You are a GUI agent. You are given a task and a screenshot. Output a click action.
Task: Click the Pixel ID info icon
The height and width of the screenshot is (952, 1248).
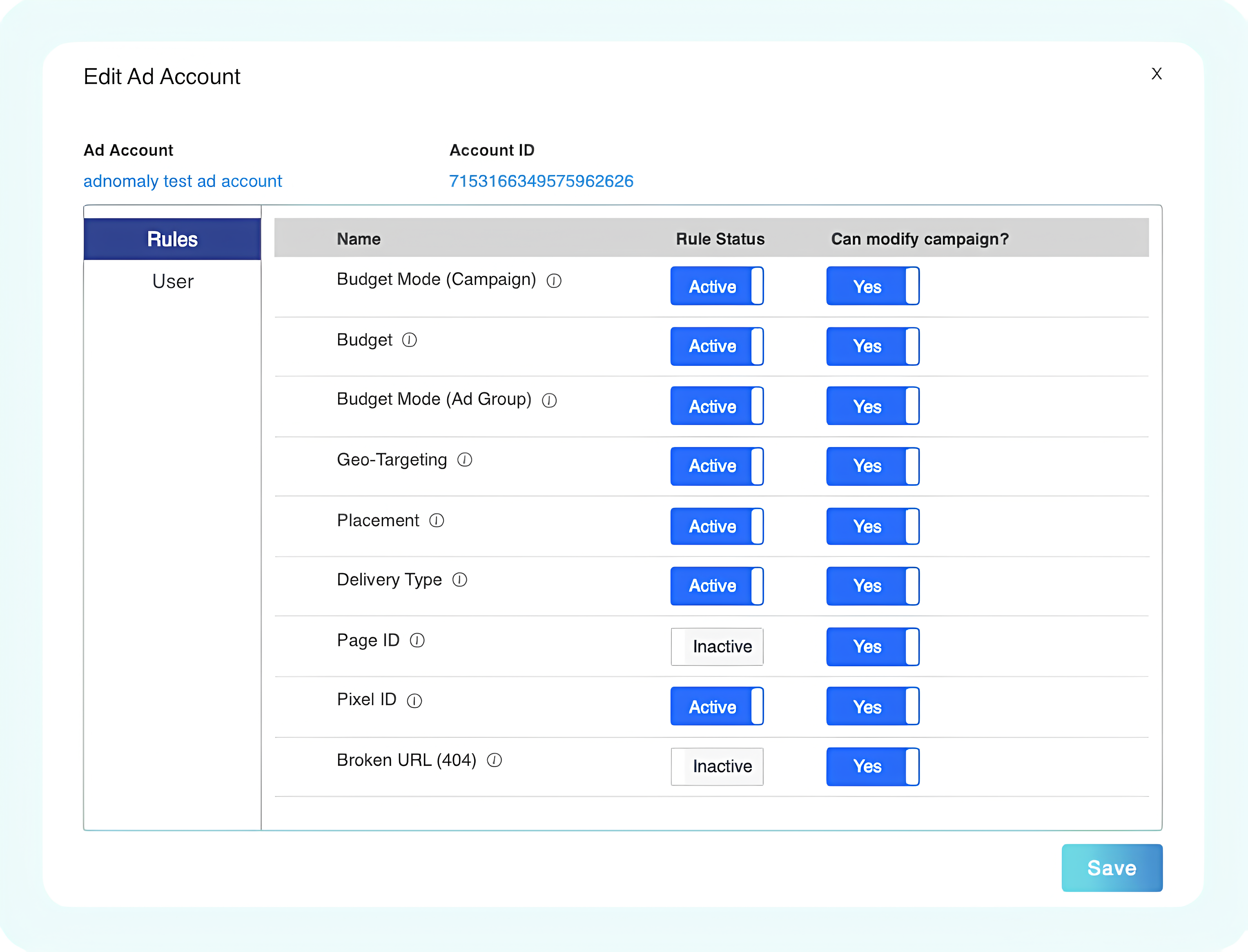(415, 701)
